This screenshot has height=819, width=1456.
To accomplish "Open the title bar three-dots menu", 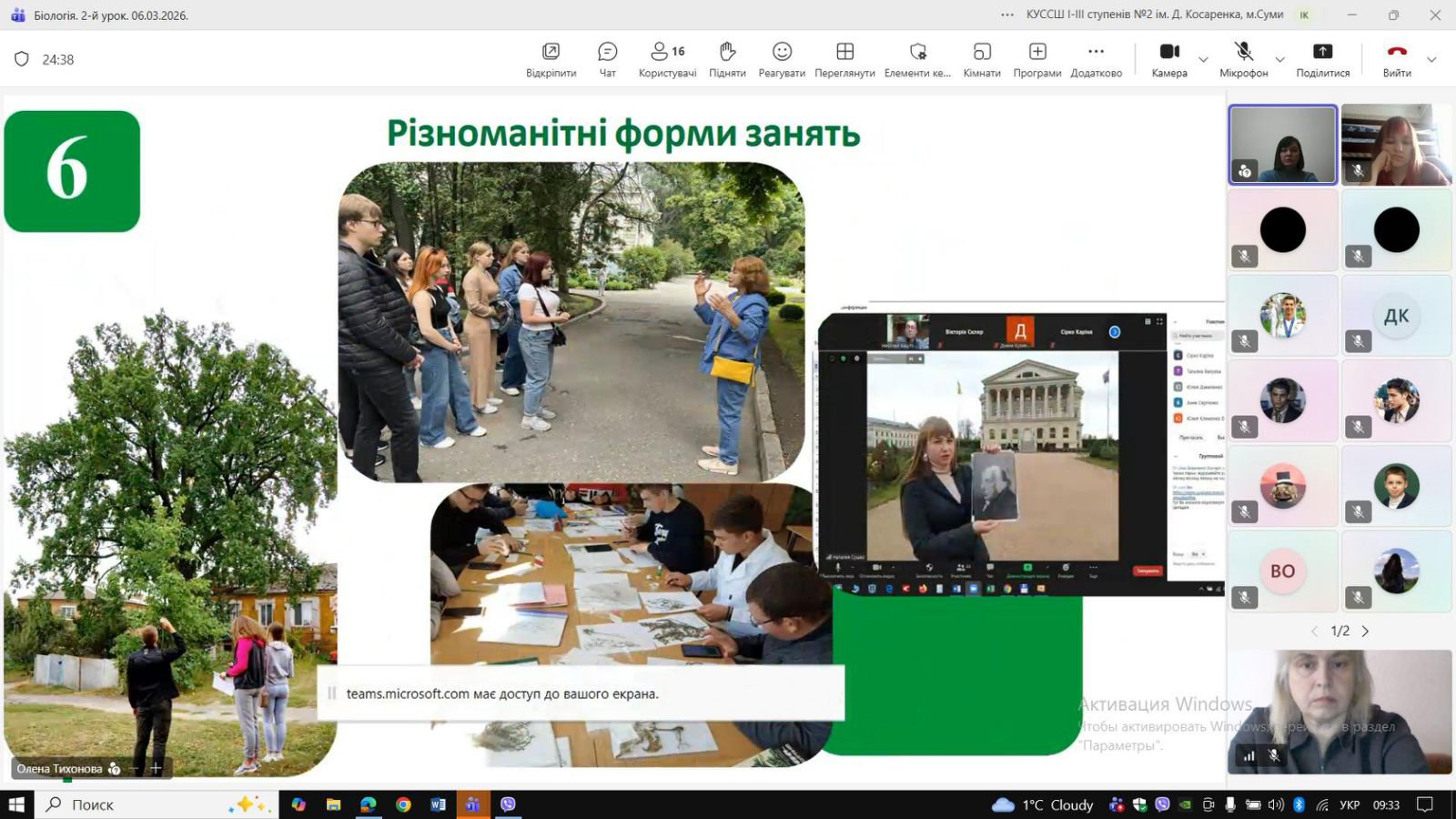I will coord(1006,15).
